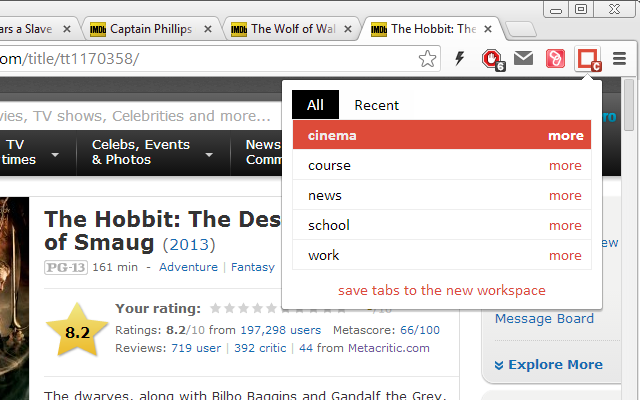Click the lightning bolt extension icon
This screenshot has height=400, width=640.
[459, 59]
